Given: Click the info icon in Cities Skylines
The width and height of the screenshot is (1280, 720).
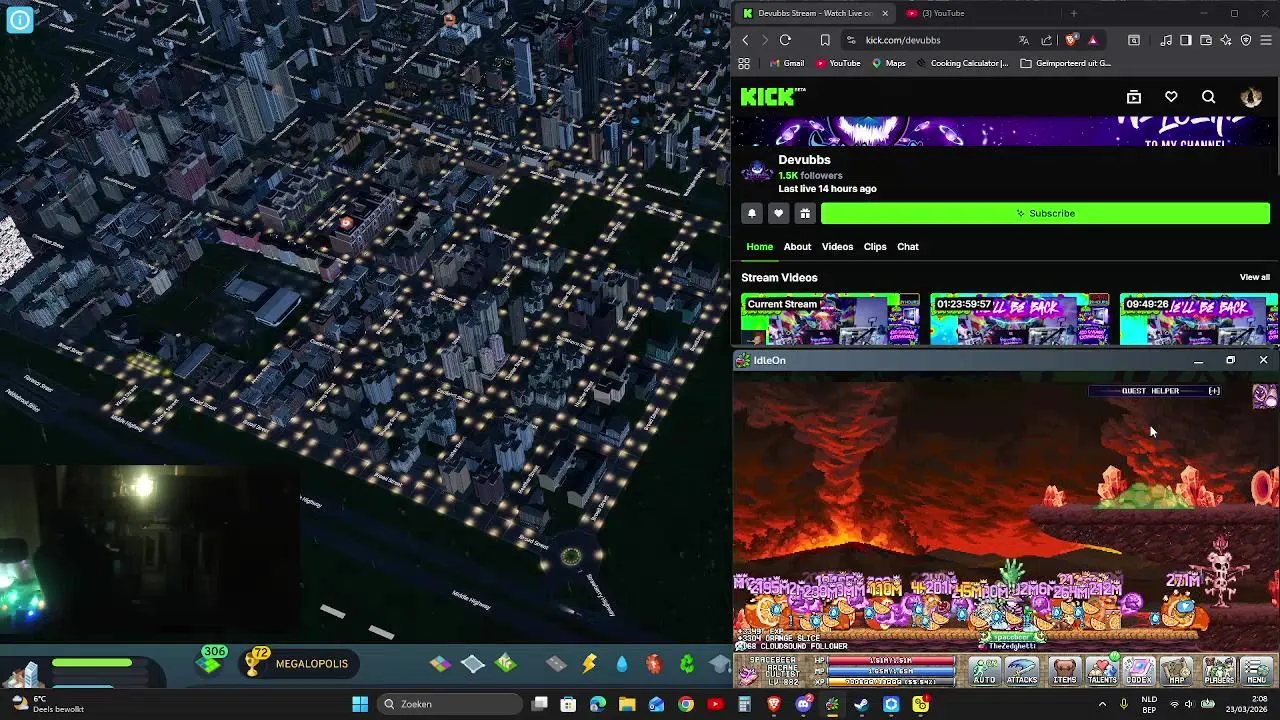Looking at the screenshot, I should (19, 19).
